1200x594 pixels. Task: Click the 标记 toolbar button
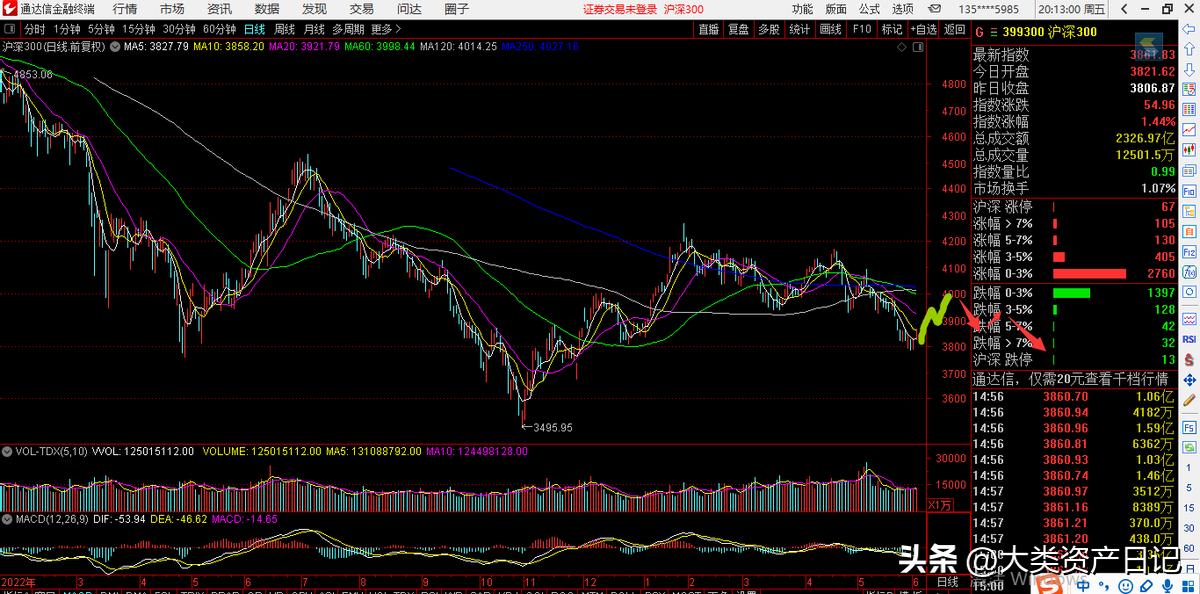pyautogui.click(x=891, y=30)
